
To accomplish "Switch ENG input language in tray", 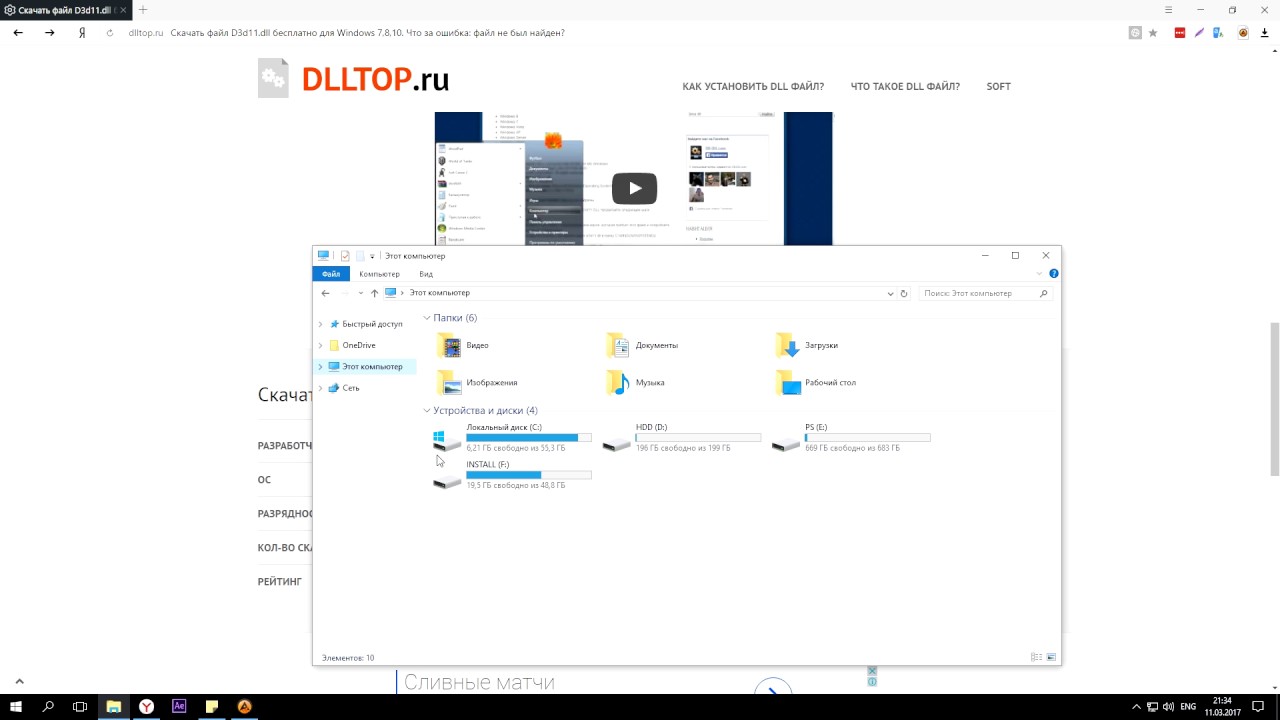I will pos(1188,706).
